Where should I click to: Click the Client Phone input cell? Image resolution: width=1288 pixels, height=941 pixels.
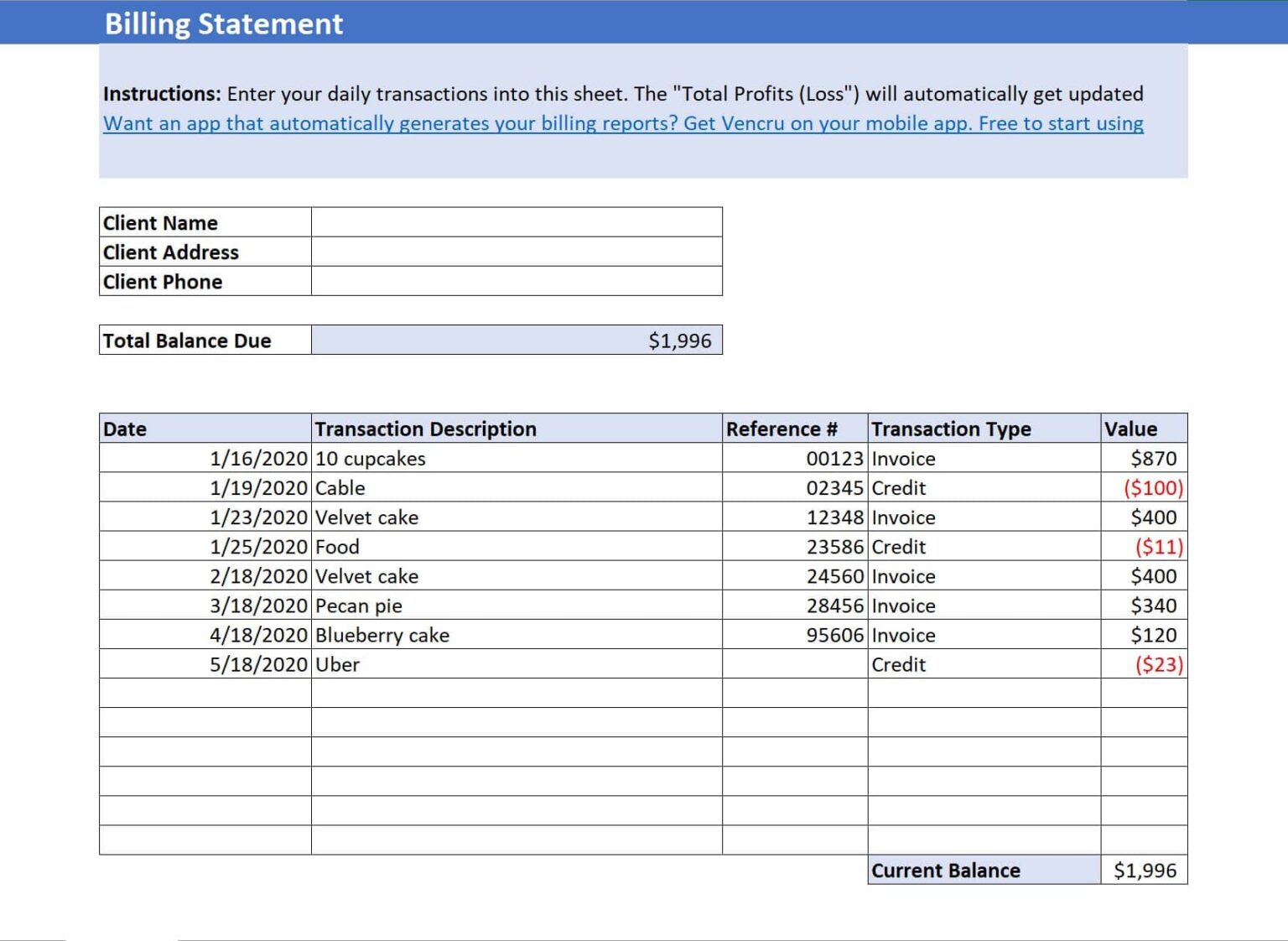516,281
